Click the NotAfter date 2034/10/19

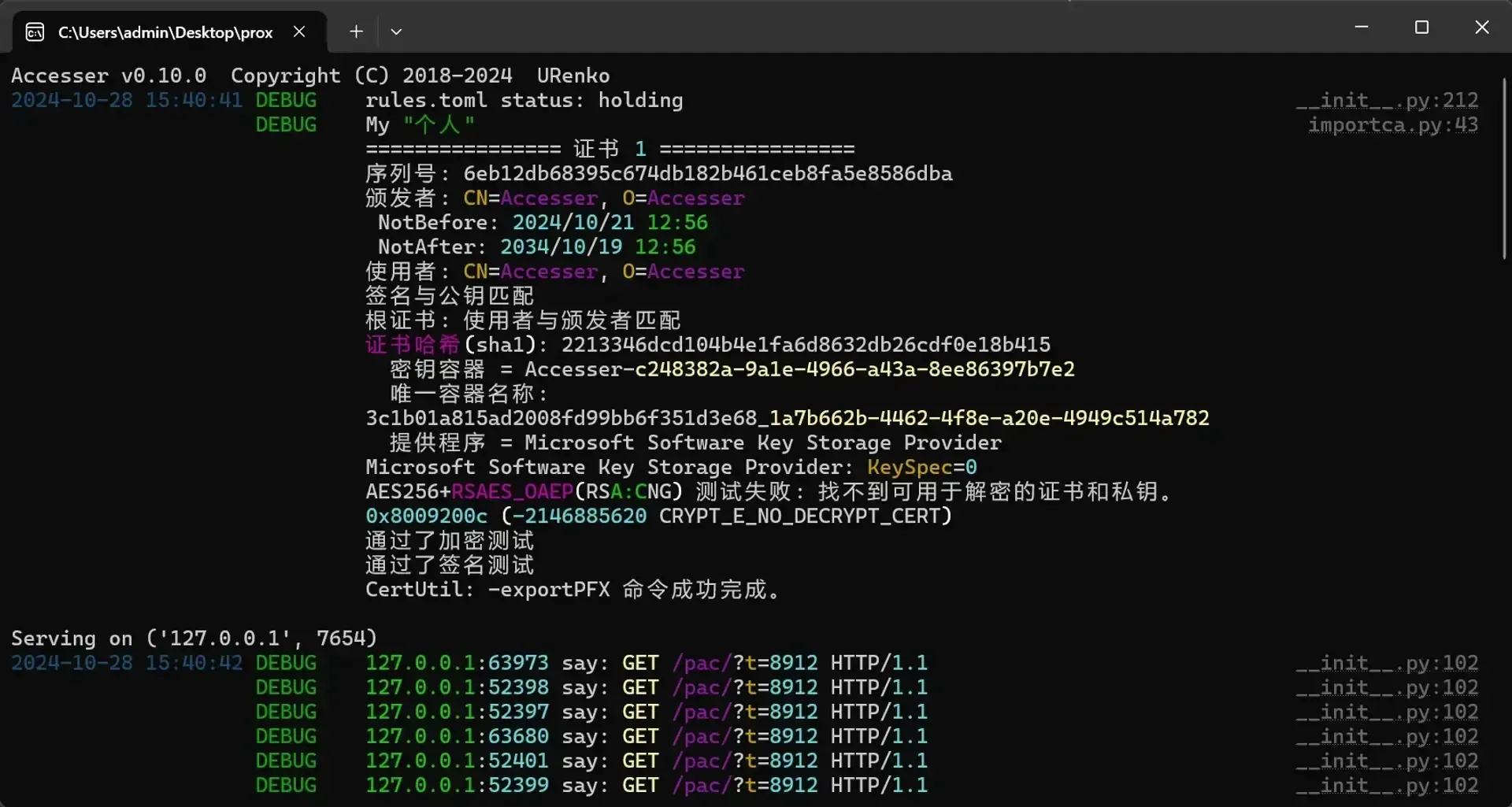coord(561,247)
